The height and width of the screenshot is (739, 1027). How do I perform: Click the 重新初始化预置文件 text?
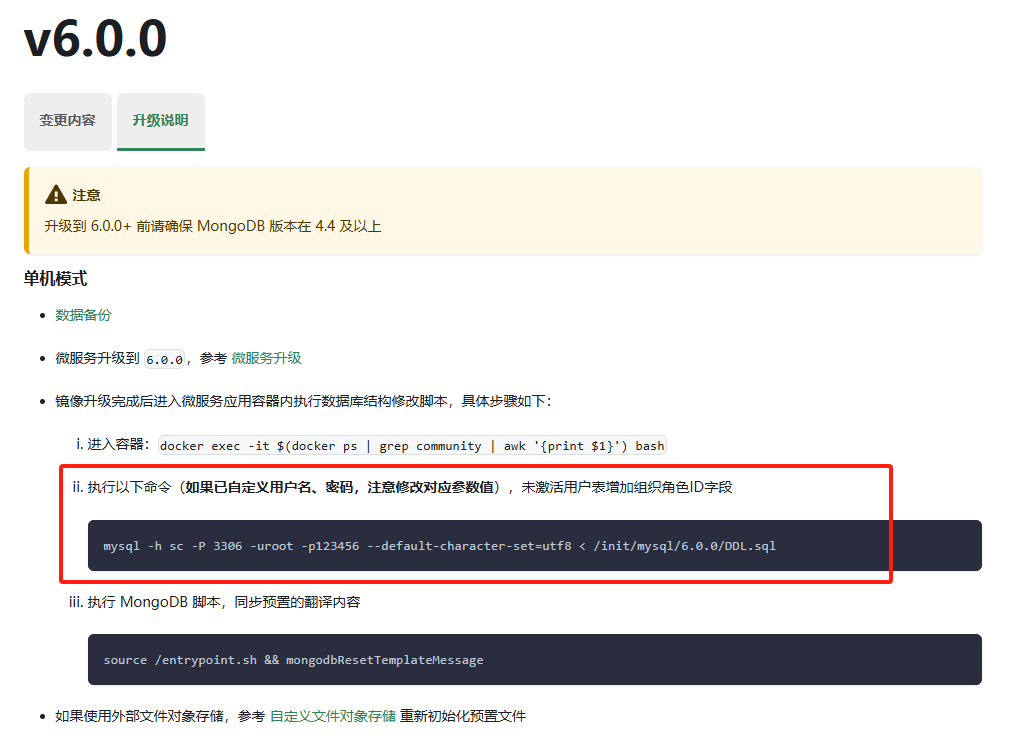tap(463, 716)
